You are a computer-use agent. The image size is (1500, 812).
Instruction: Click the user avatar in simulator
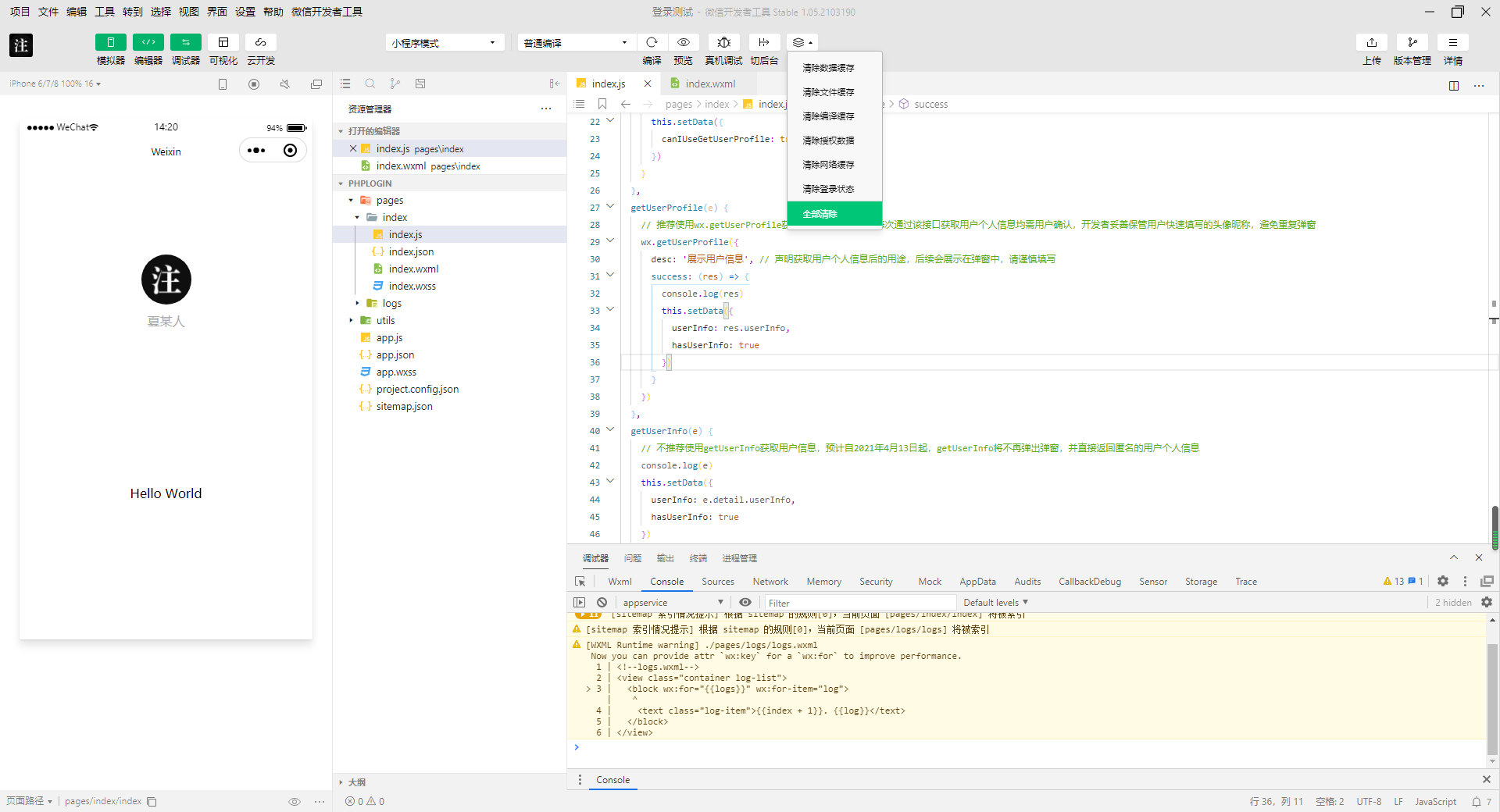click(x=166, y=280)
